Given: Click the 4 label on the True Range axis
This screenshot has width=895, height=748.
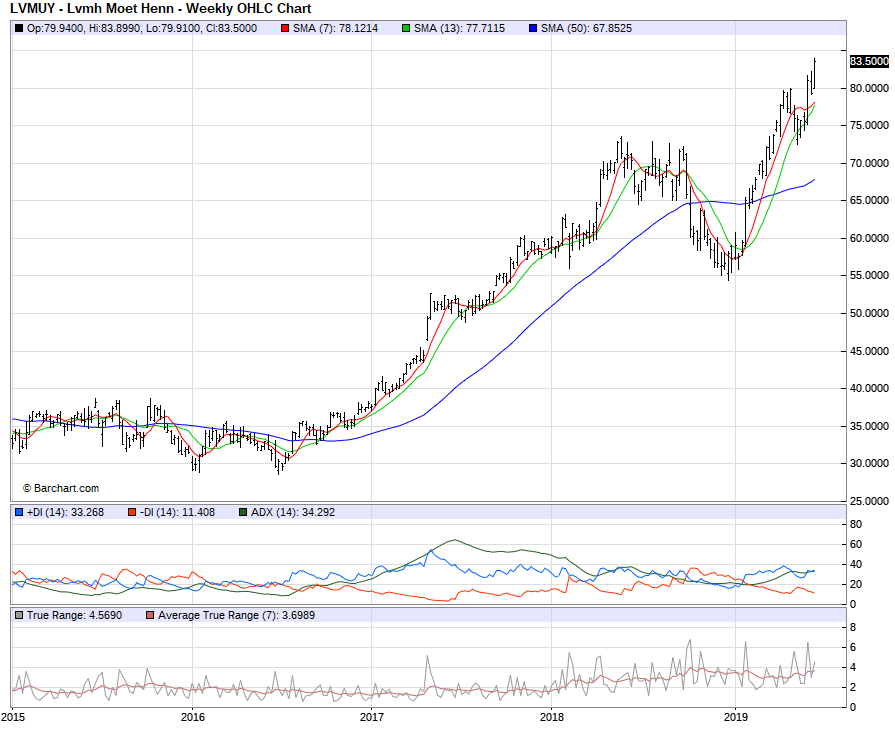Looking at the screenshot, I should pyautogui.click(x=853, y=667).
